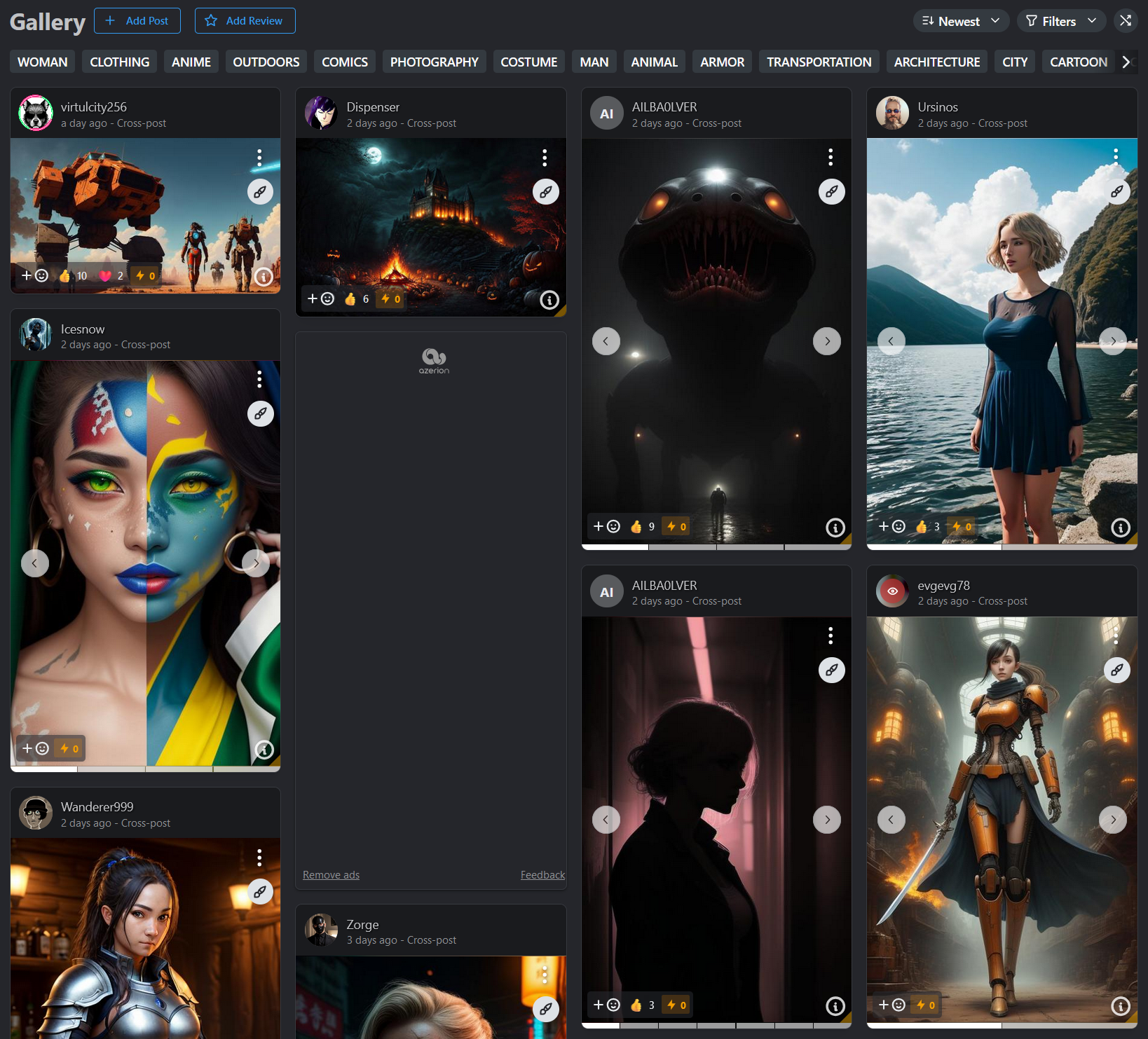1148x1039 pixels.
Task: Click thumbs-up count 10 on virtulcity256 post
Action: pyautogui.click(x=74, y=275)
